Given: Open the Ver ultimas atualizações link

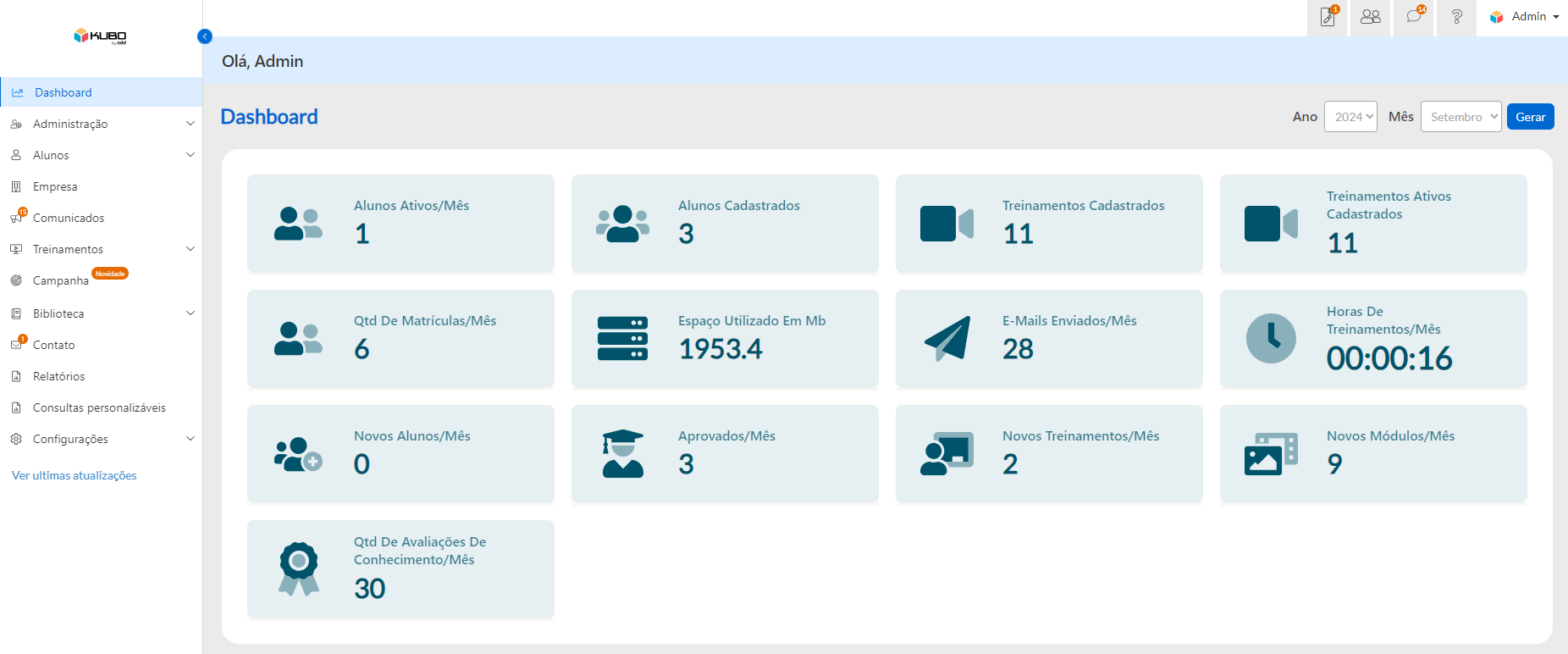Looking at the screenshot, I should pos(75,475).
